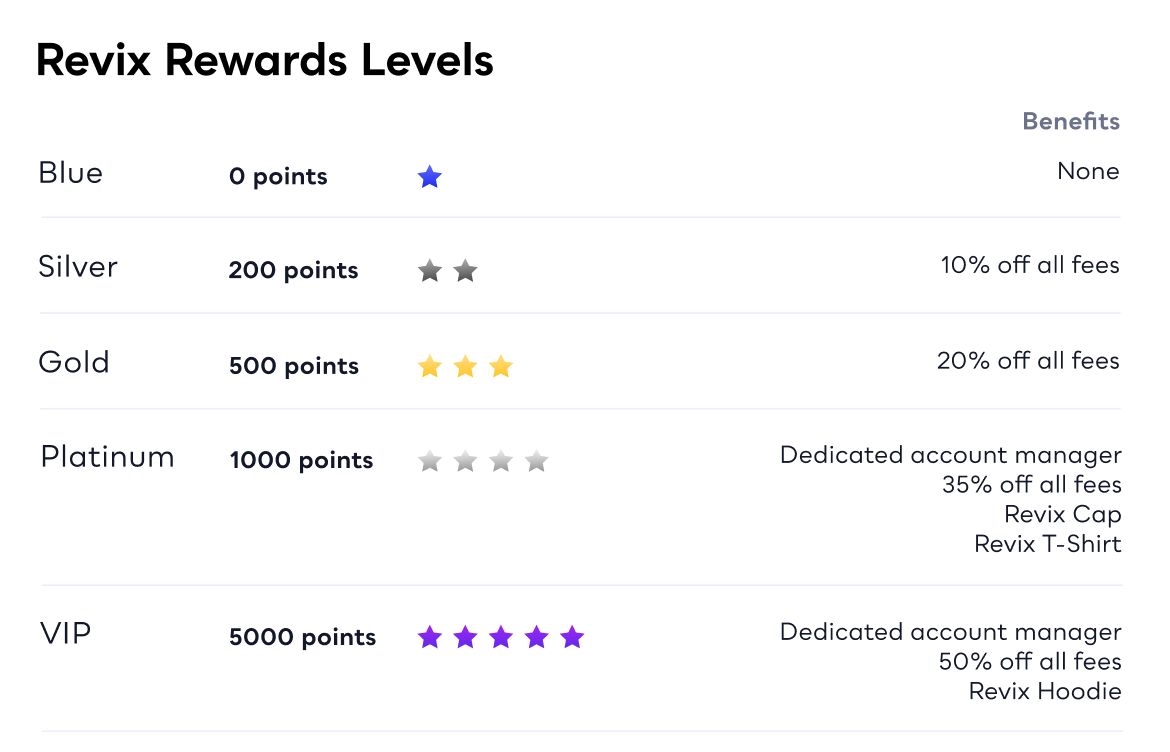
Task: Select the Benefits column header
Action: click(x=1071, y=121)
